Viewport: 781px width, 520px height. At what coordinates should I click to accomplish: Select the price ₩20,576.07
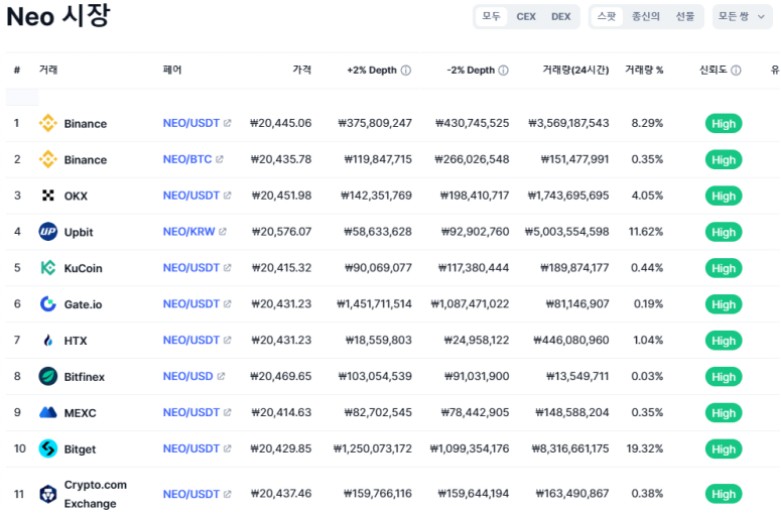click(281, 232)
